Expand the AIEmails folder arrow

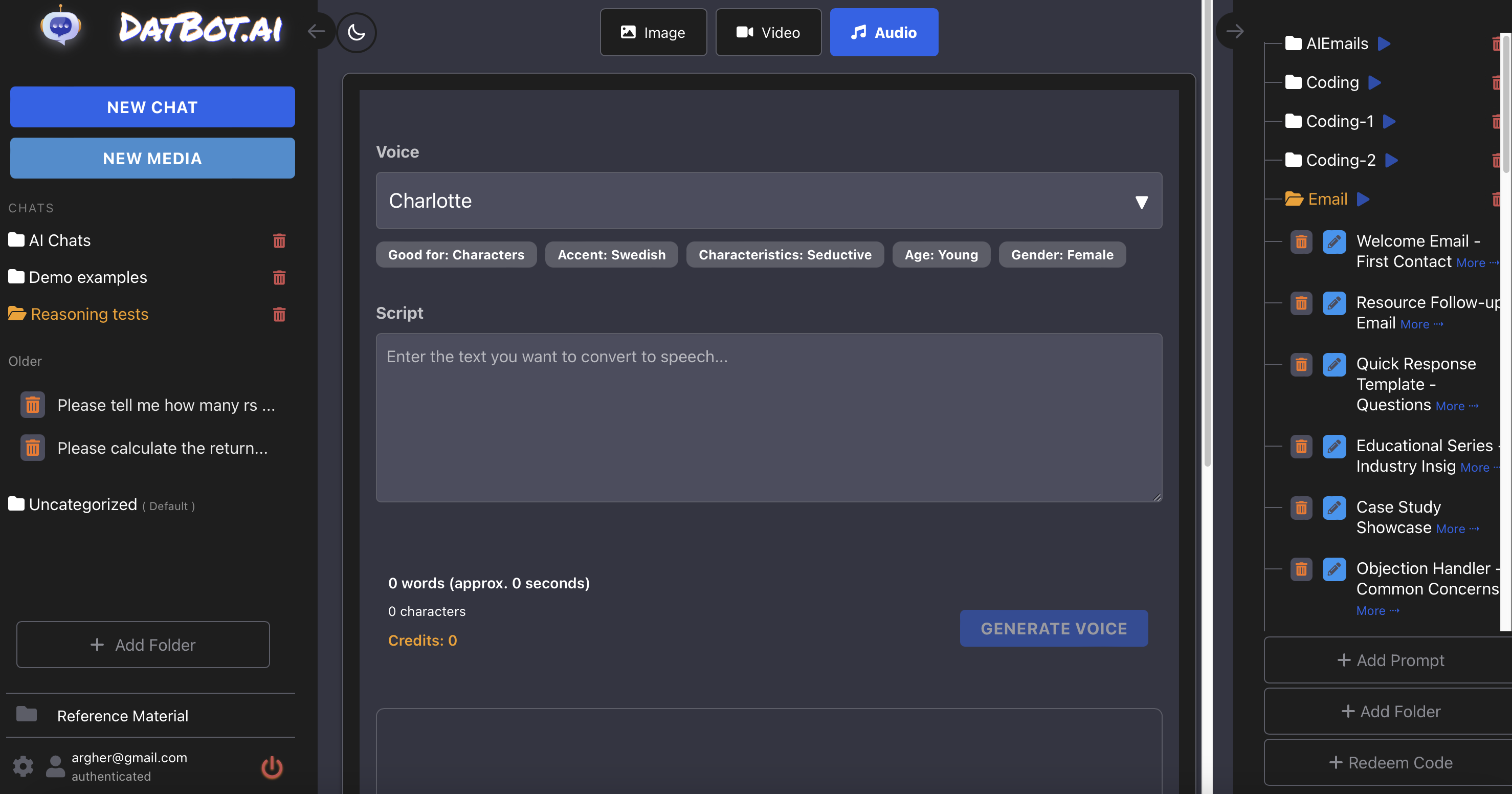[x=1384, y=44]
